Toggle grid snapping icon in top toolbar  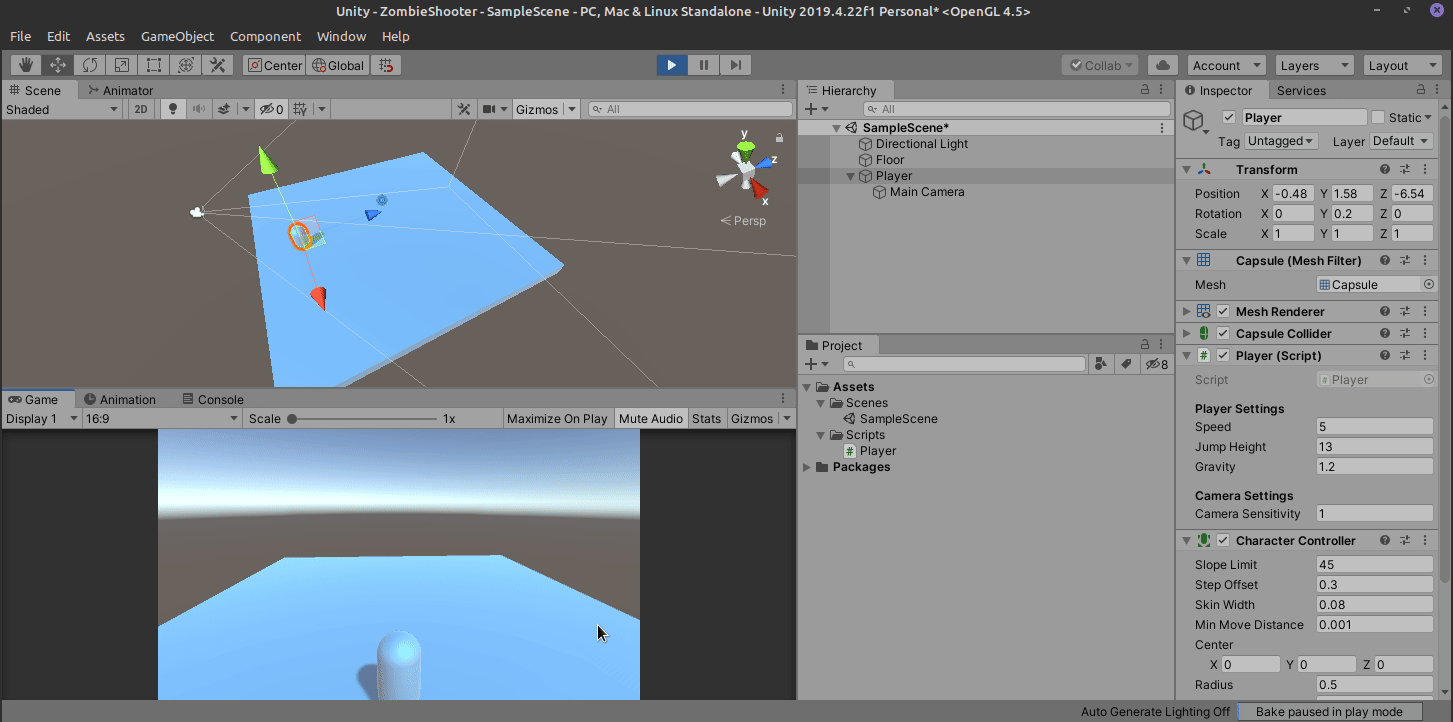[386, 65]
